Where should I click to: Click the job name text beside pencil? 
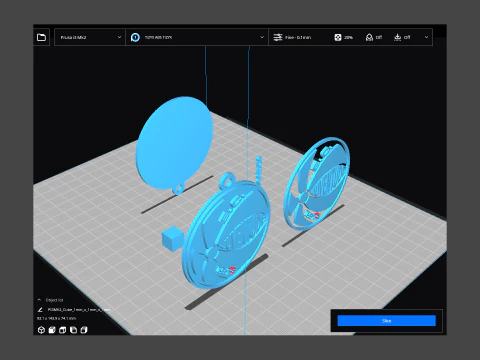click(x=79, y=310)
